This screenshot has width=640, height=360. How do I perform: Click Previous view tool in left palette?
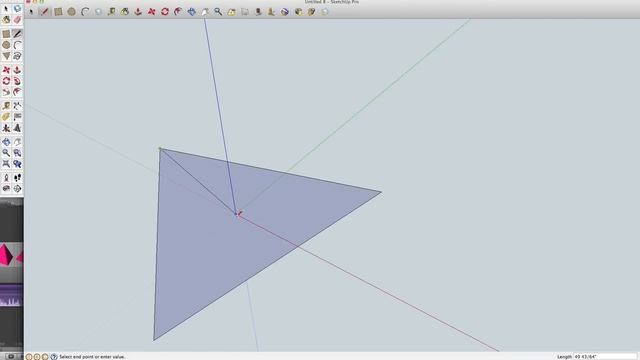point(17,164)
